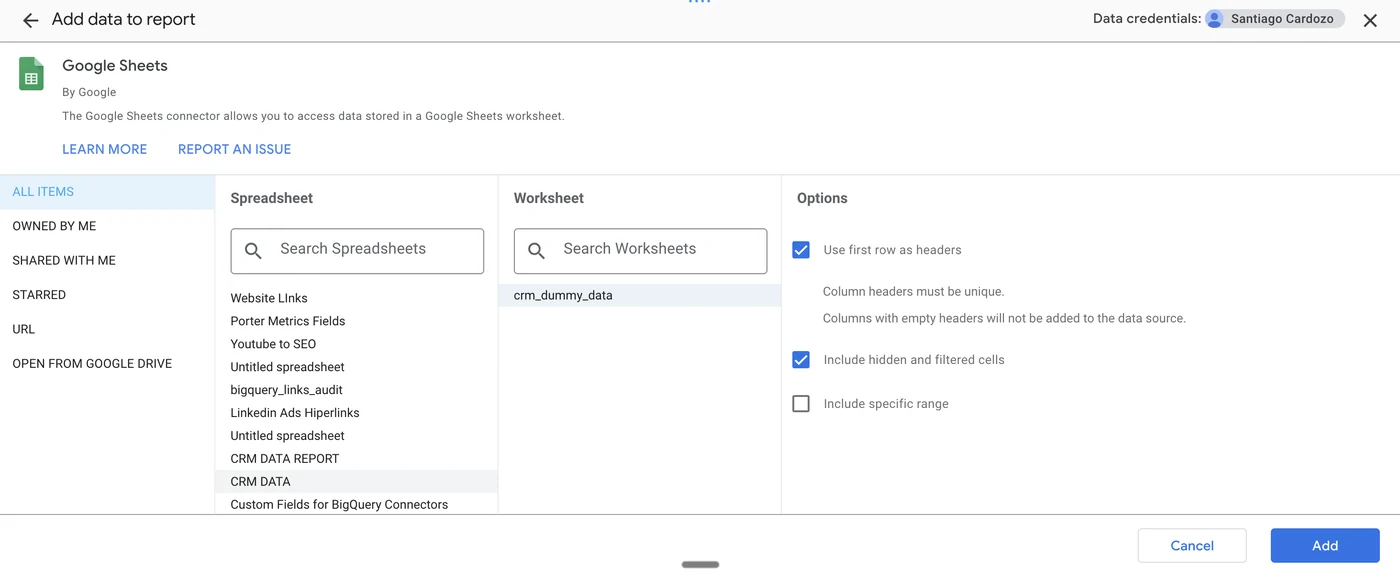Click the magnifier in the Search Spreadsheets field
Viewport: 1400px width, 578px height.
(x=253, y=250)
